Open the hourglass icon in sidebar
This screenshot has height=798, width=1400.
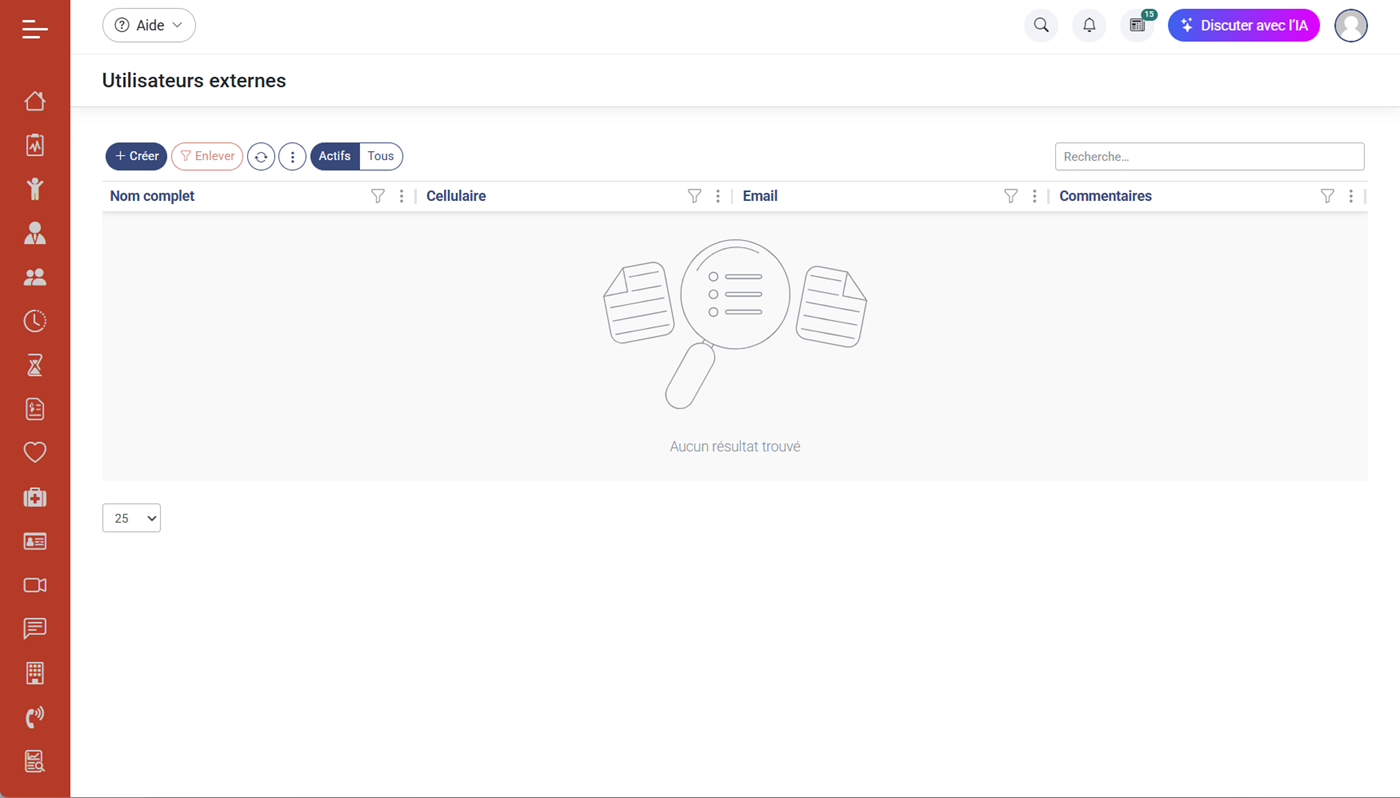[35, 365]
